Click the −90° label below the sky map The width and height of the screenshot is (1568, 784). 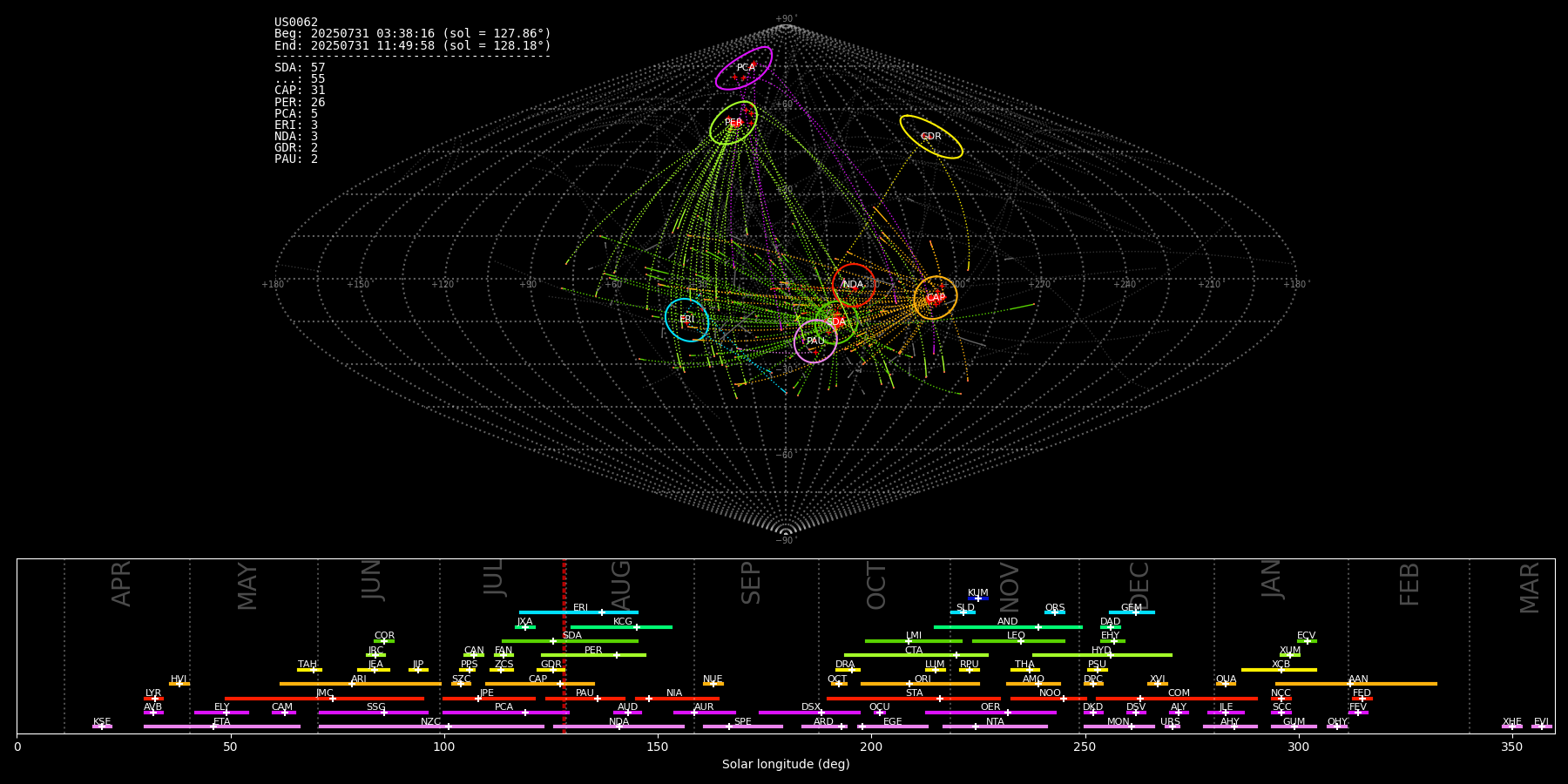(785, 541)
